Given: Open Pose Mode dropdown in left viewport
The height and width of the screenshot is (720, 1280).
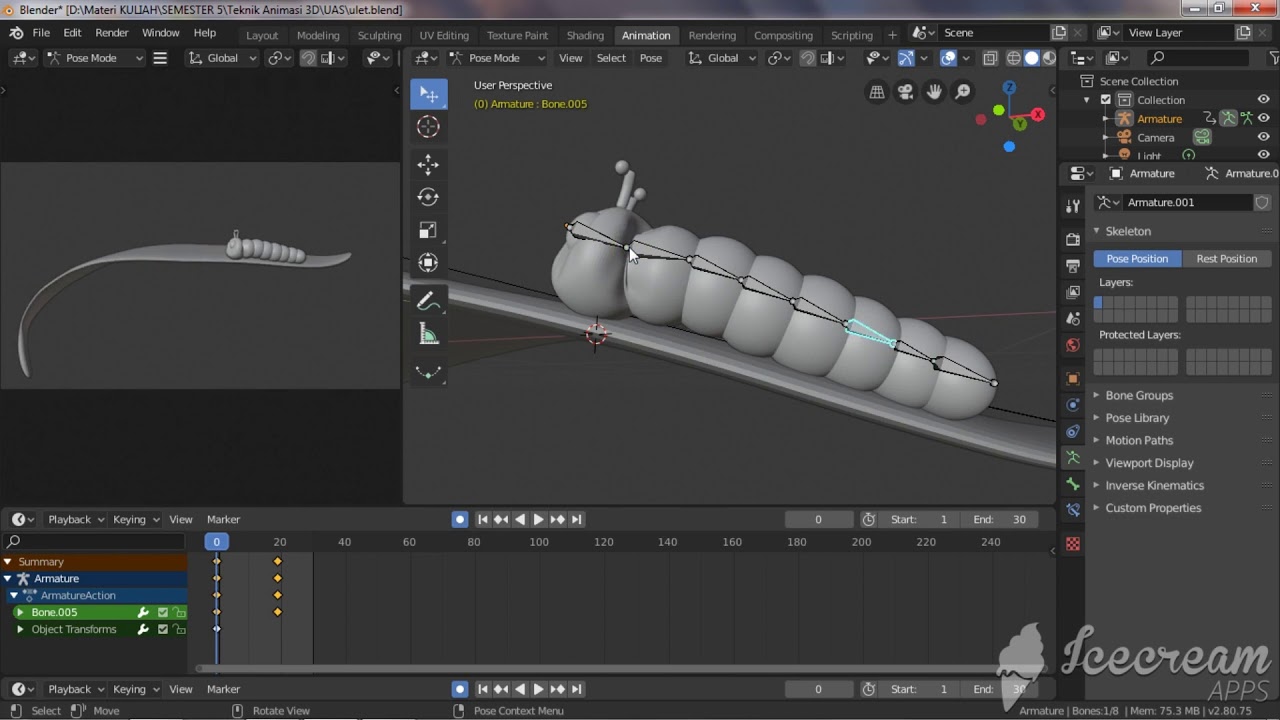Looking at the screenshot, I should (94, 58).
